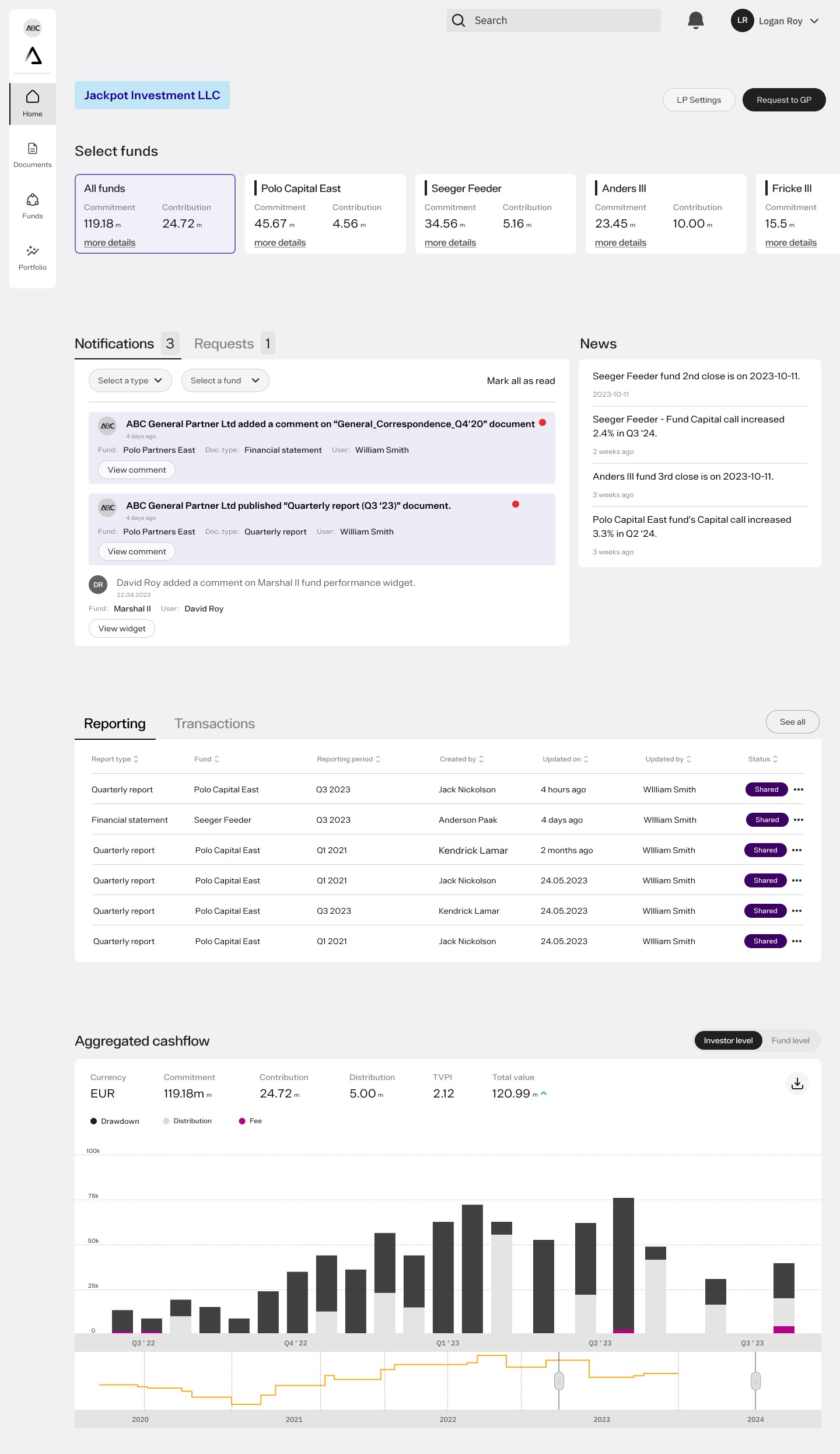The image size is (840, 1454).
Task: Open the Select a type dropdown
Action: click(130, 380)
